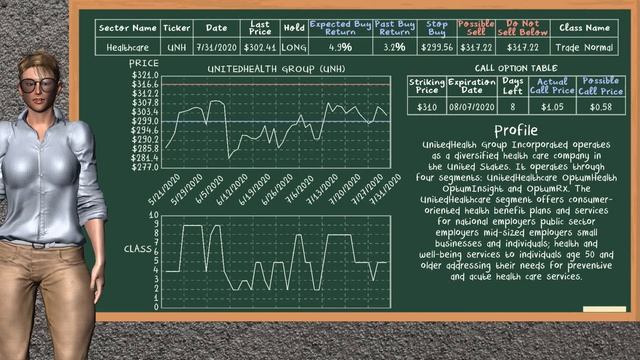Click the Hold column header
Screen dimensions: 640x360
pos(294,28)
